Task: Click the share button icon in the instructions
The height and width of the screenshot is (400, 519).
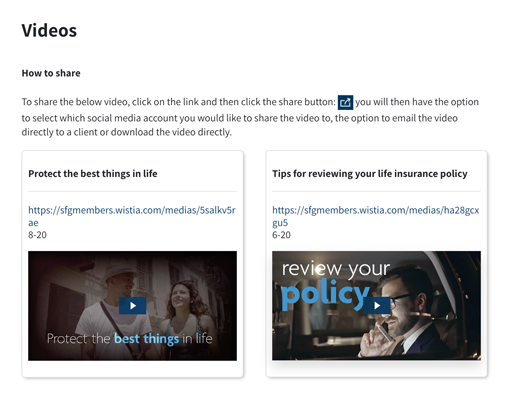Action: click(x=345, y=102)
